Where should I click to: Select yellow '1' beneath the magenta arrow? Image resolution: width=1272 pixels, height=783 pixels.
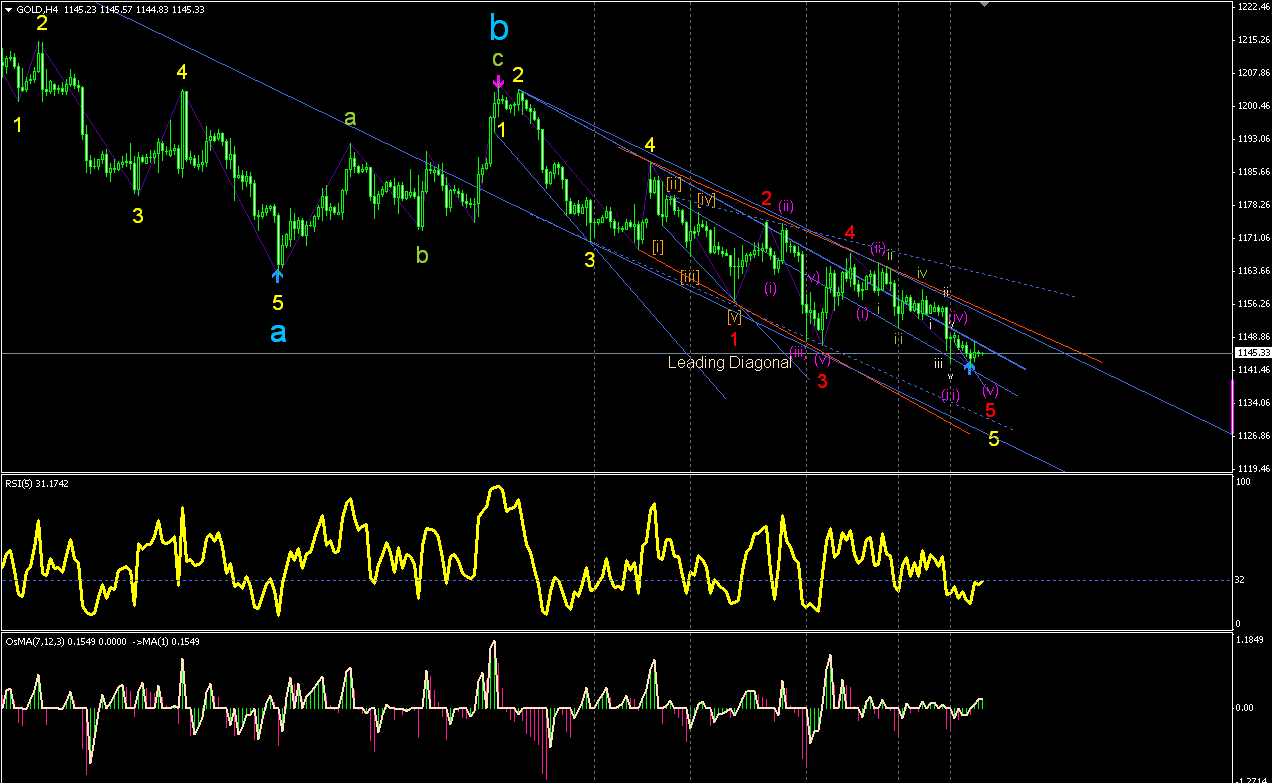[x=502, y=129]
